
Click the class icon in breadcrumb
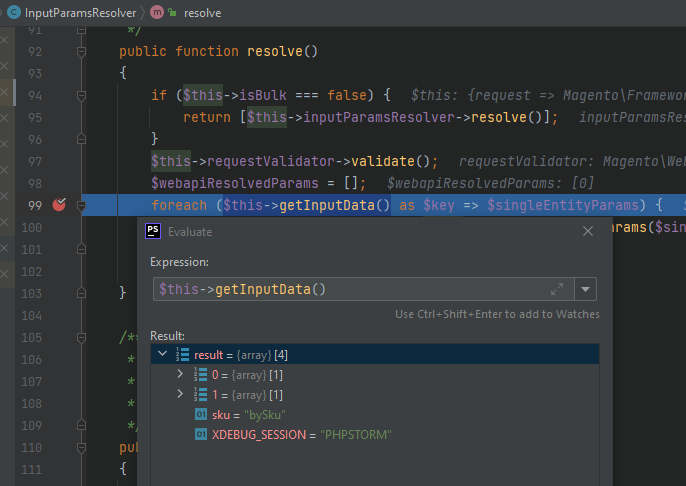(14, 13)
